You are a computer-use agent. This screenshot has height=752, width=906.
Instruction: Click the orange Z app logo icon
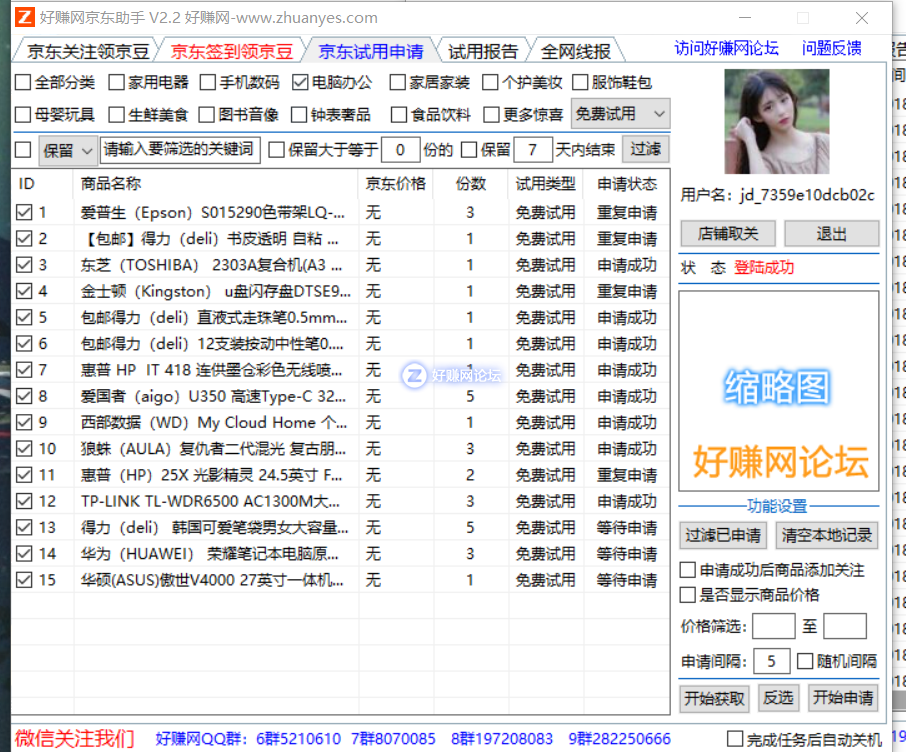click(x=24, y=17)
